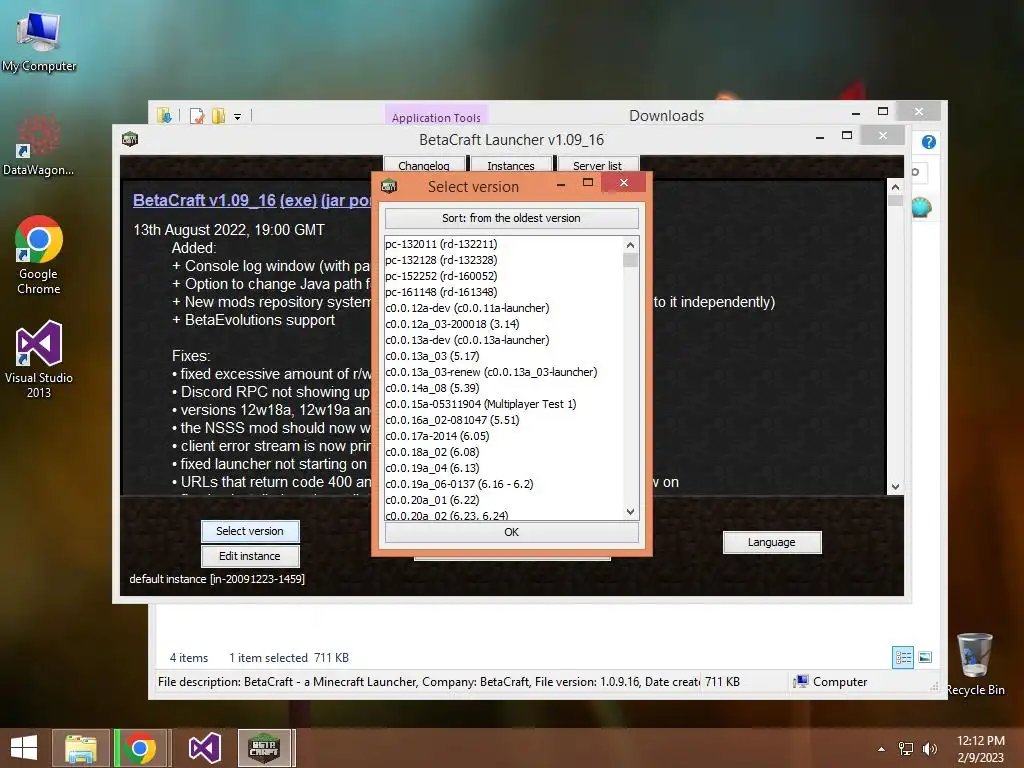Image resolution: width=1024 pixels, height=768 pixels.
Task: Click the Sort: from the oldest version button
Action: point(511,218)
